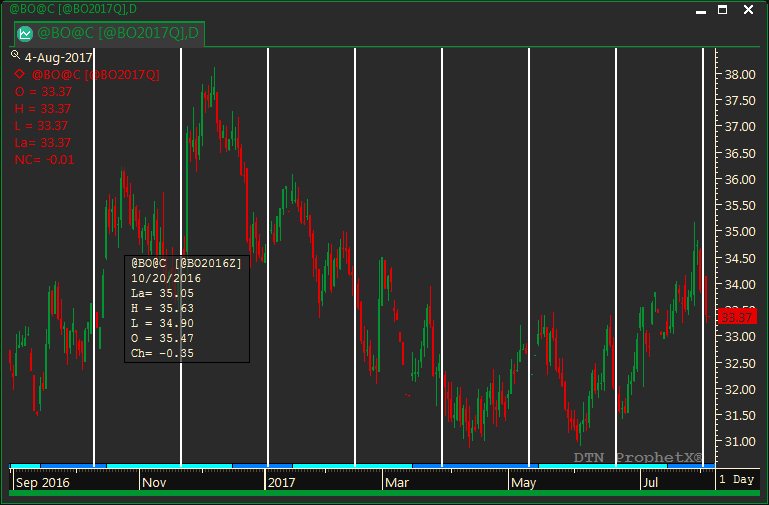Click the O = 33.37 open value
Image resolution: width=769 pixels, height=505 pixels.
43,92
